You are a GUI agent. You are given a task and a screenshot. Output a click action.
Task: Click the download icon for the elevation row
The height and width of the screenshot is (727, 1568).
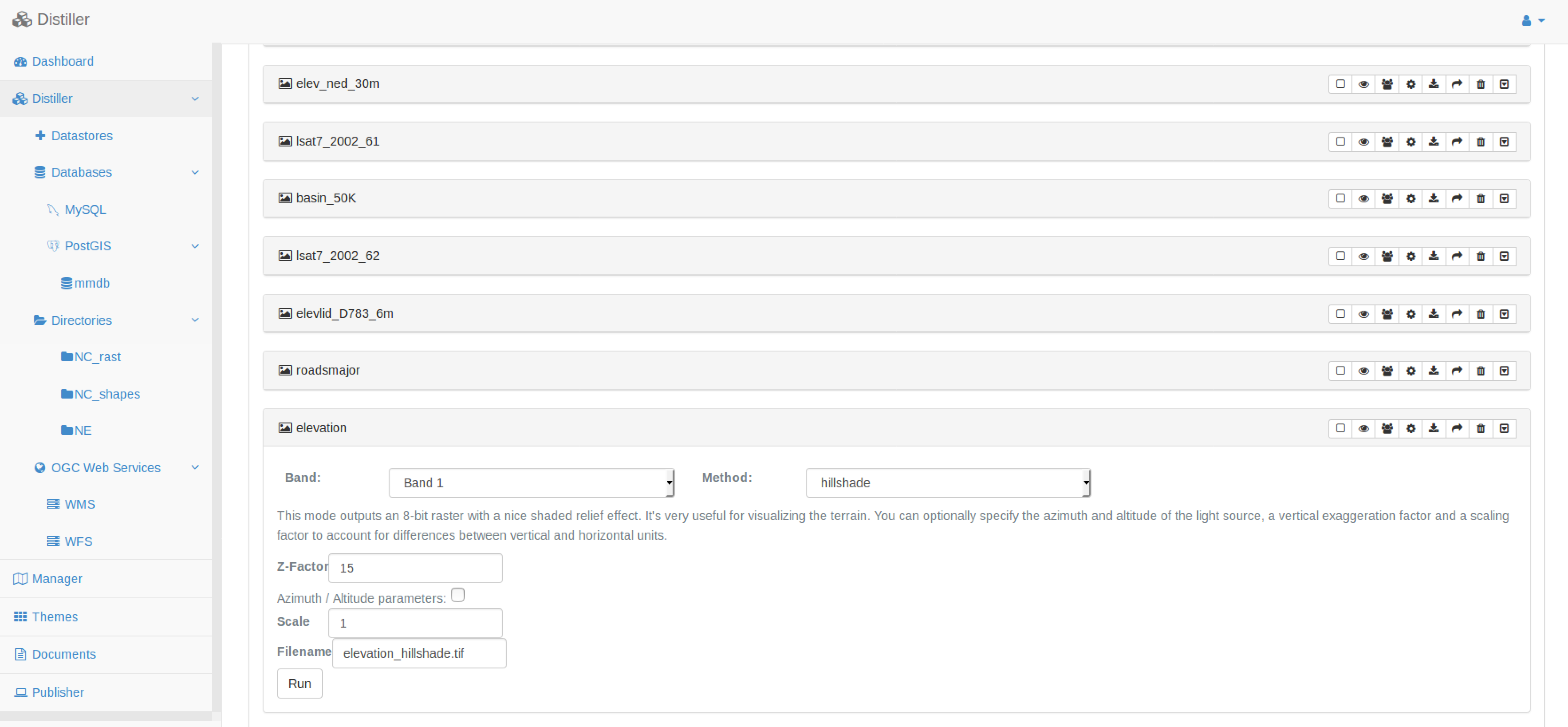click(1434, 428)
